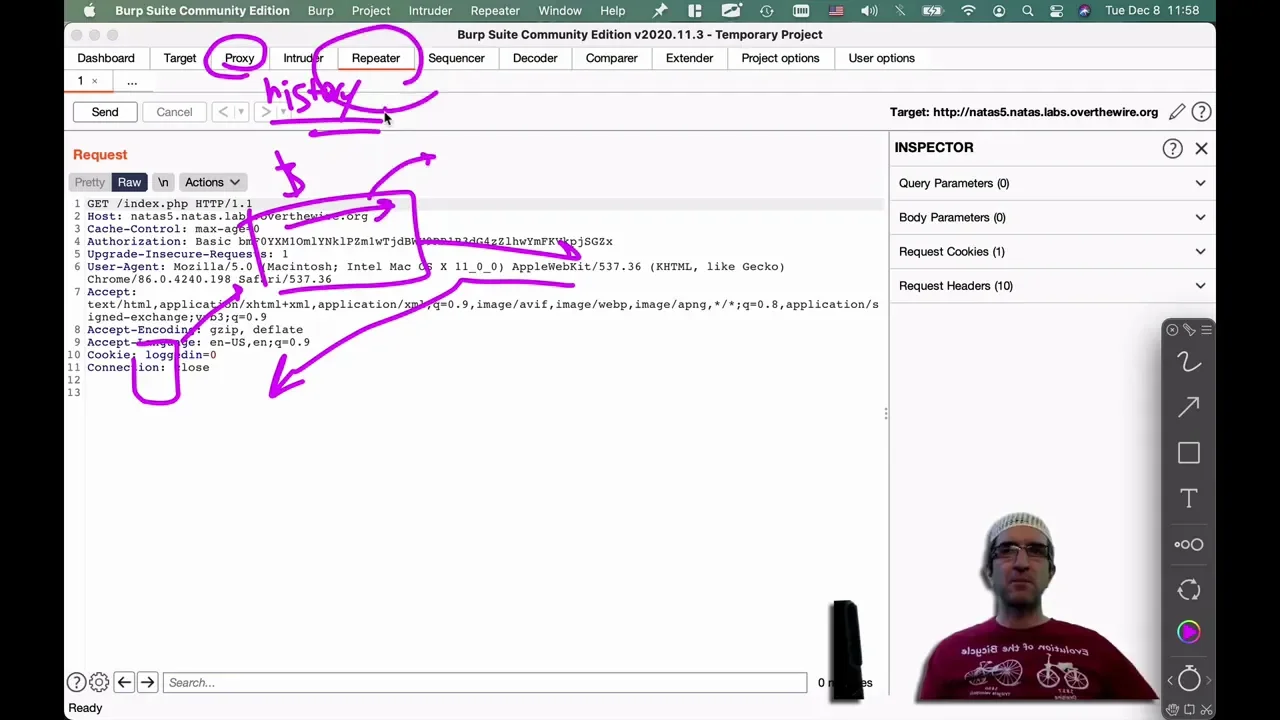Switch request view to Raw
Screen dimensions: 1280x720
(129, 182)
